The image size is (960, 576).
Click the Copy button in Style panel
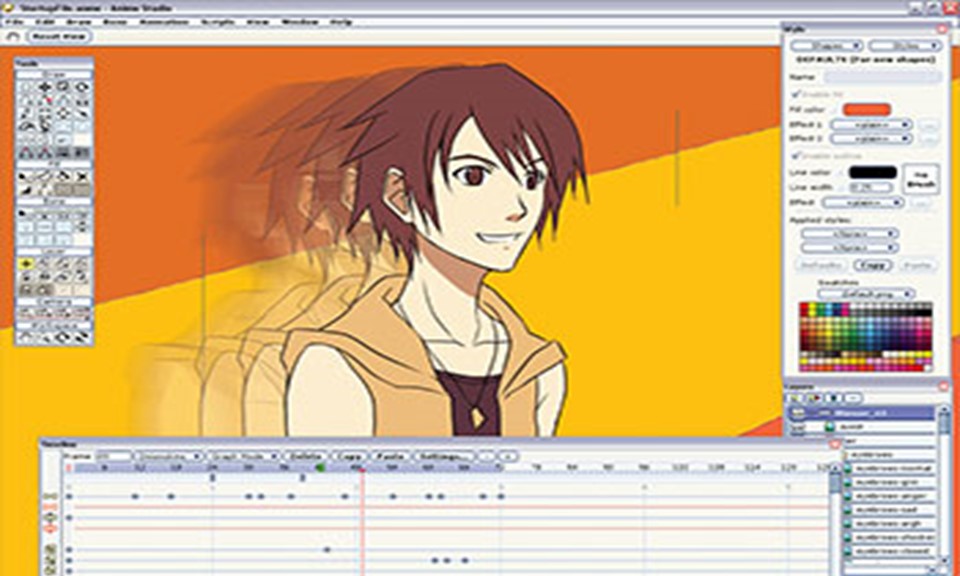[x=874, y=266]
